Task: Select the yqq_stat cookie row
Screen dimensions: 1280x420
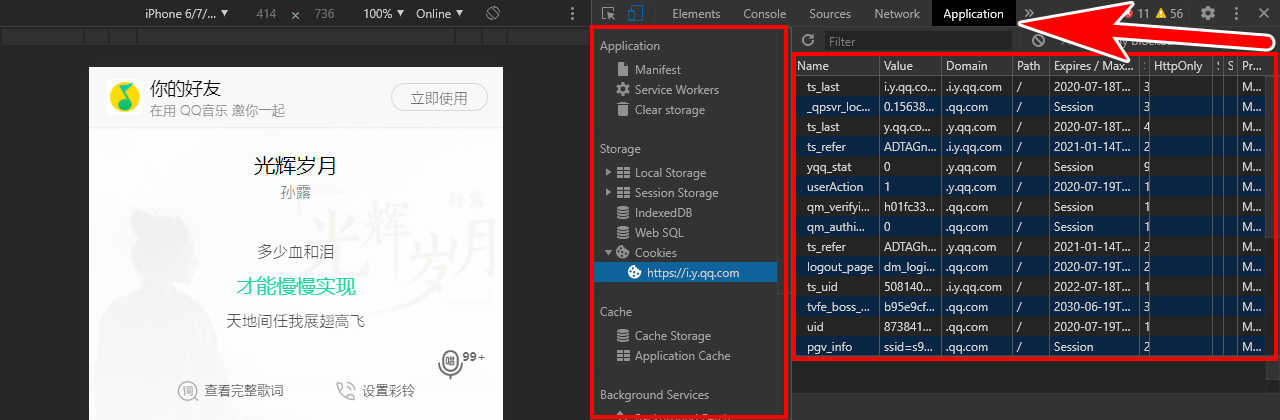Action: coord(1028,167)
